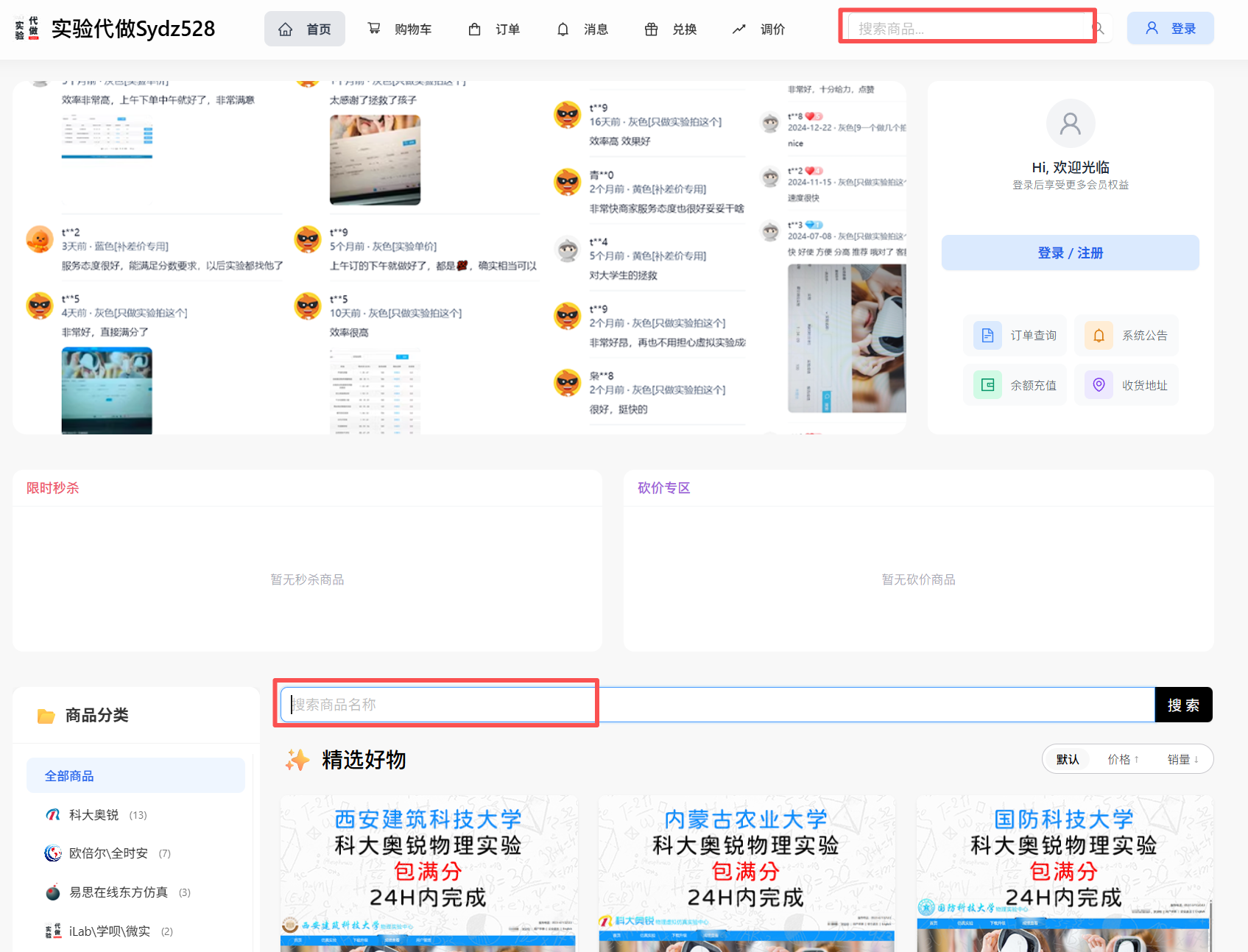
Task: Click the site logo beside 实验代做Sydz528
Action: [x=27, y=29]
